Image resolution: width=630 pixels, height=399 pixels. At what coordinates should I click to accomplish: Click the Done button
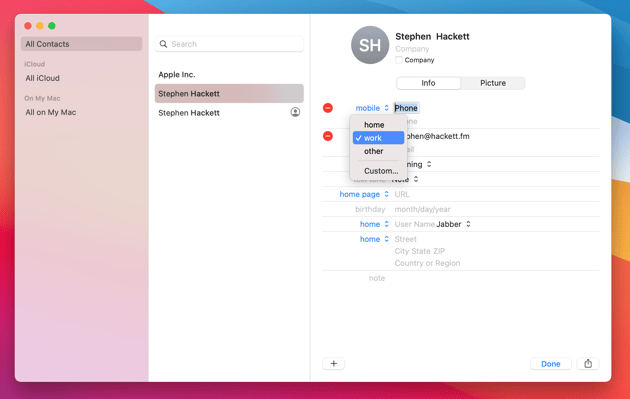pos(550,364)
